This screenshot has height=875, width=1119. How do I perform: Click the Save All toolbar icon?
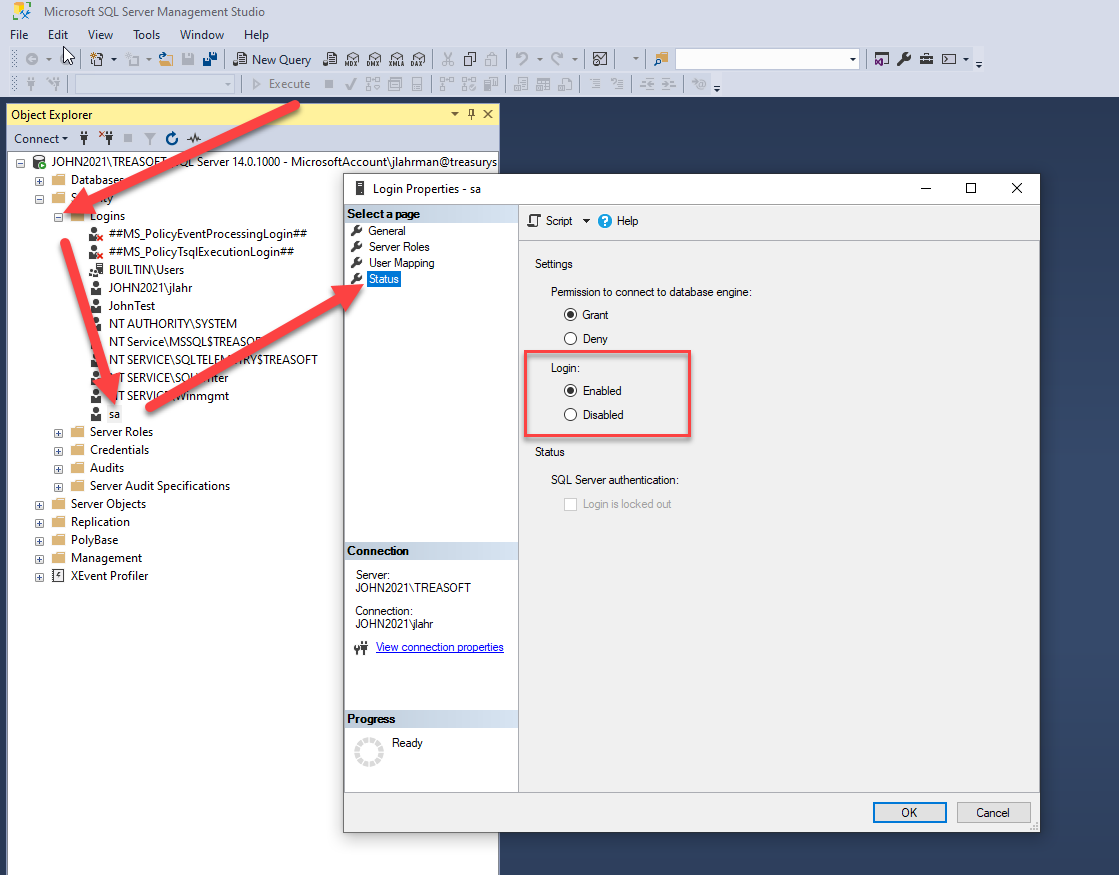coord(210,59)
